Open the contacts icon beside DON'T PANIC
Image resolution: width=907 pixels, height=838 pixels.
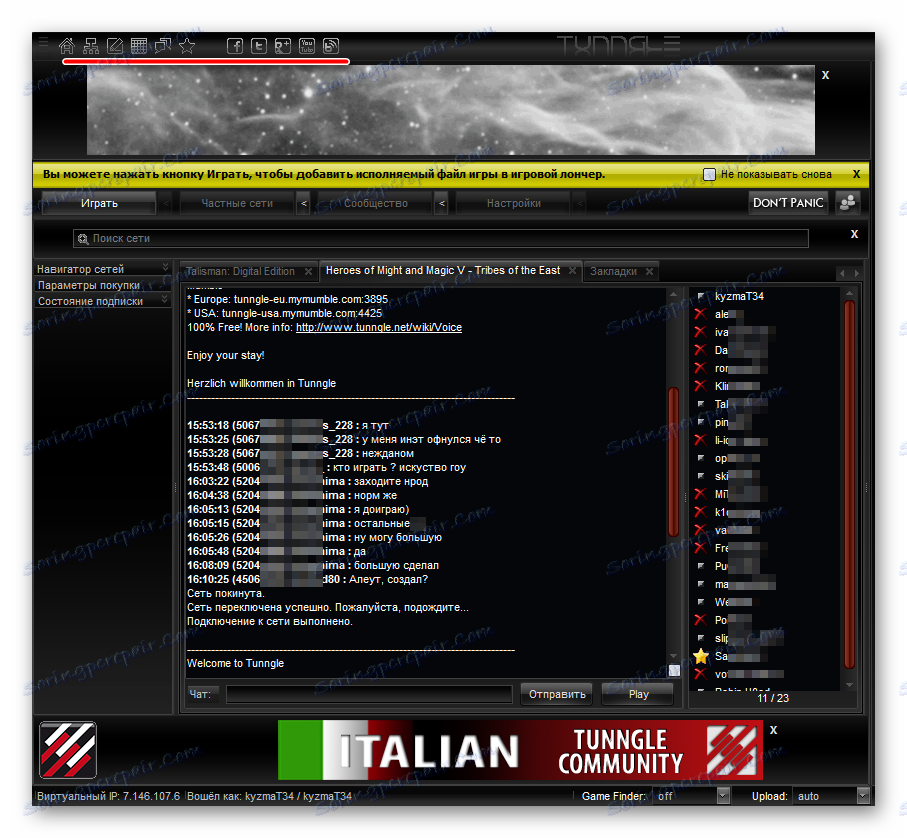click(x=847, y=203)
